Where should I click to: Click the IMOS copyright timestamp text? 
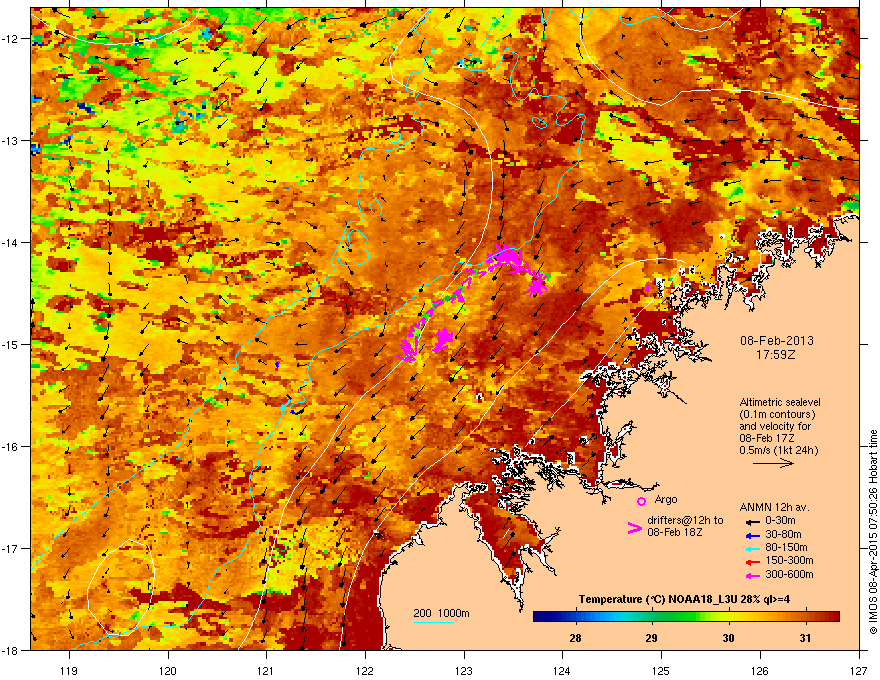(x=873, y=532)
